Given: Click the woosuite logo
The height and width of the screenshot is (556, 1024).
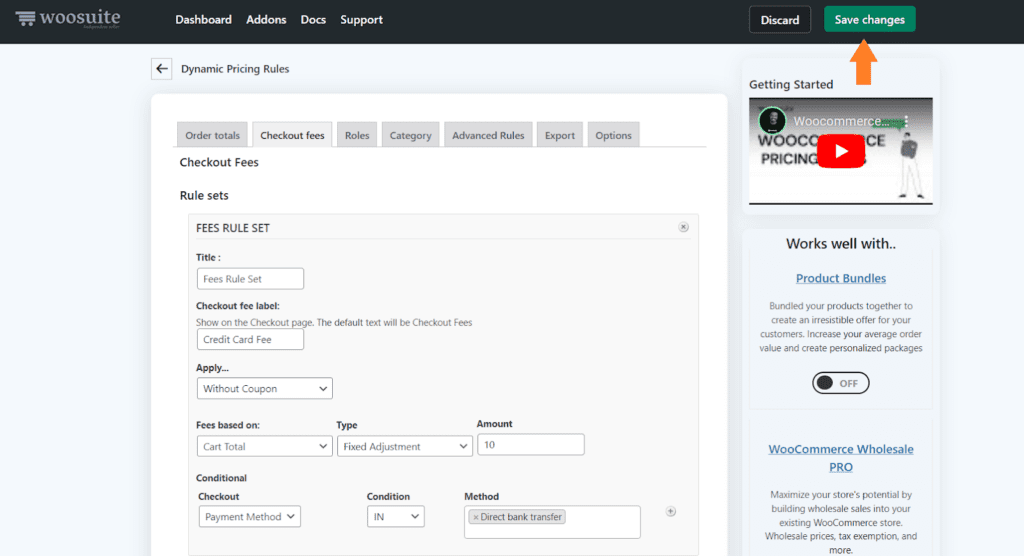Looking at the screenshot, I should (x=68, y=18).
